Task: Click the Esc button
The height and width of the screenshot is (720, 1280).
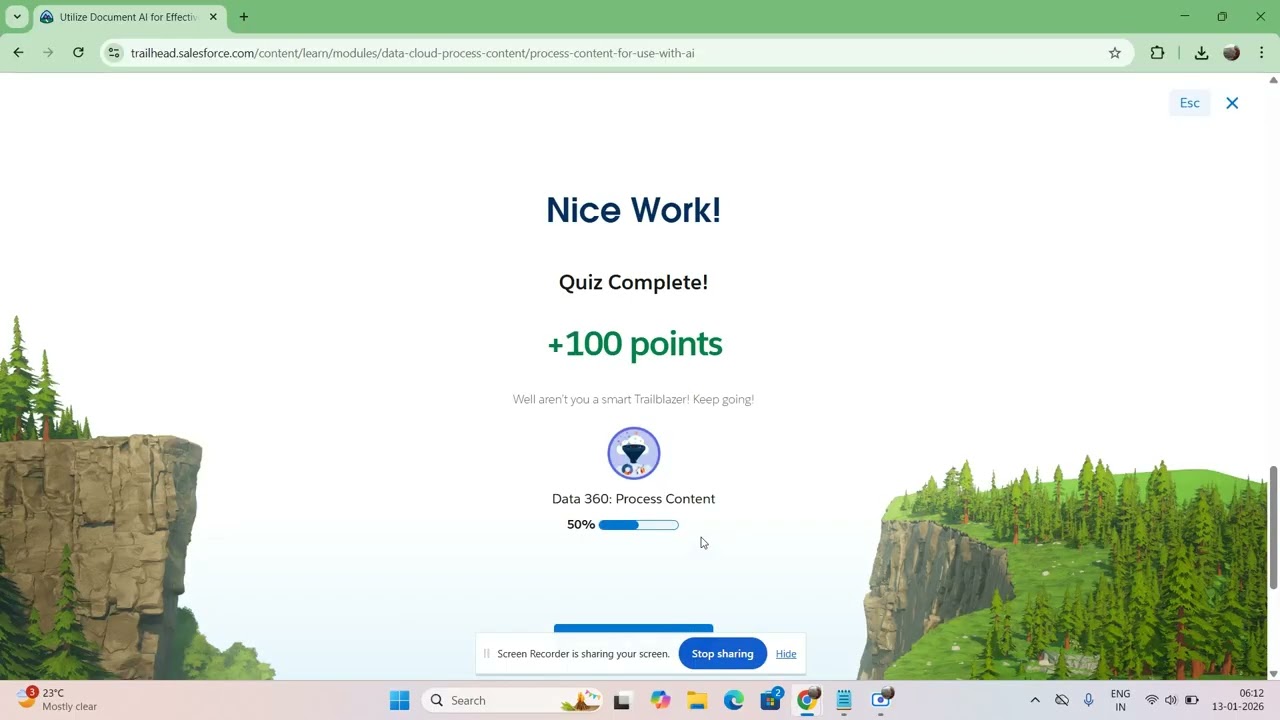Action: (x=1189, y=103)
